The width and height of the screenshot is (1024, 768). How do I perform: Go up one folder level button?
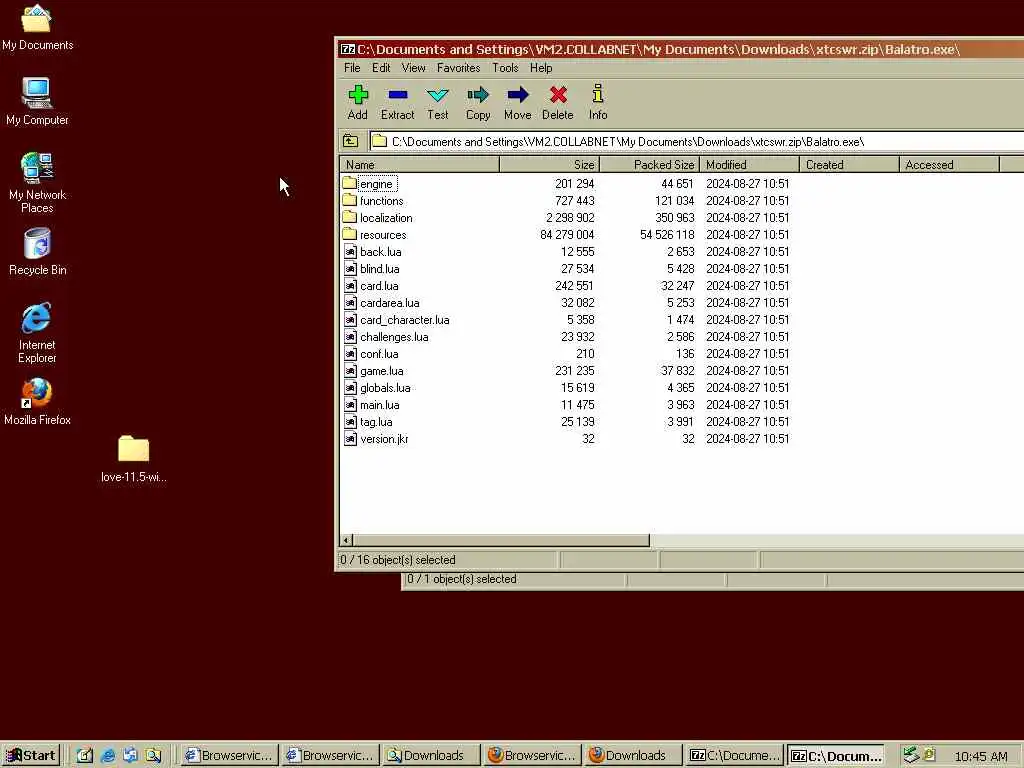(351, 141)
